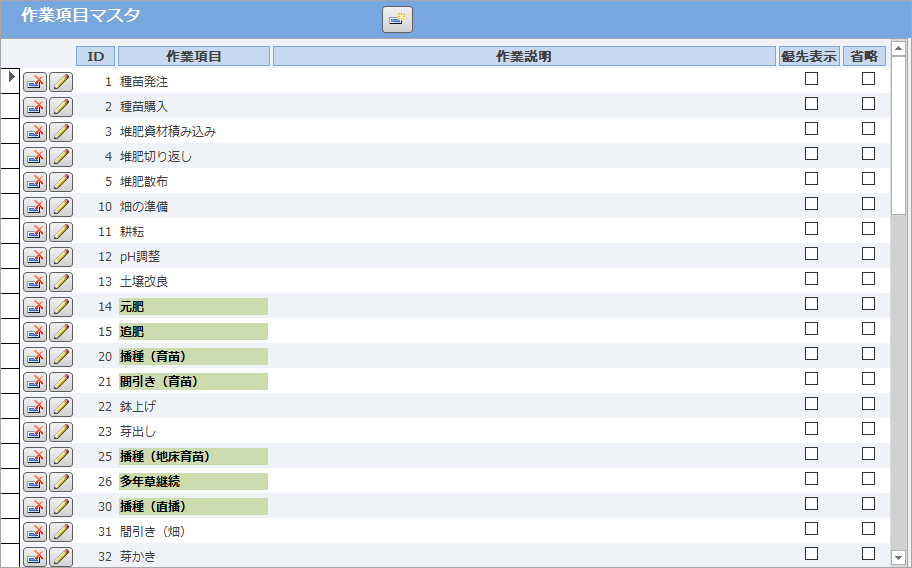This screenshot has width=912, height=568.
Task: Edit the 畑の準備 row
Action: pos(61,207)
